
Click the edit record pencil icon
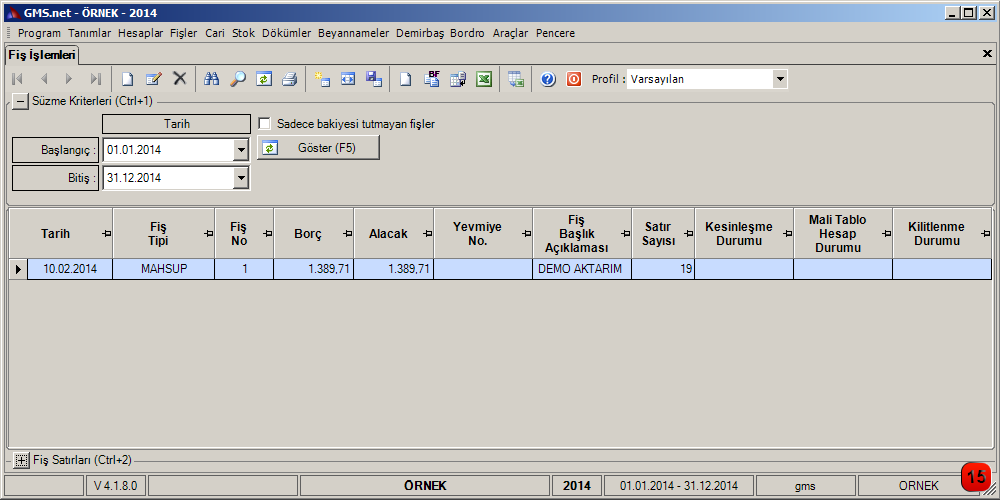tap(154, 79)
